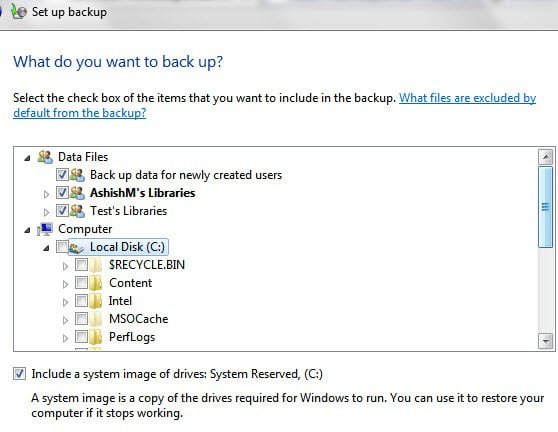Select the Computer tree item label
The image size is (558, 432).
click(x=85, y=229)
